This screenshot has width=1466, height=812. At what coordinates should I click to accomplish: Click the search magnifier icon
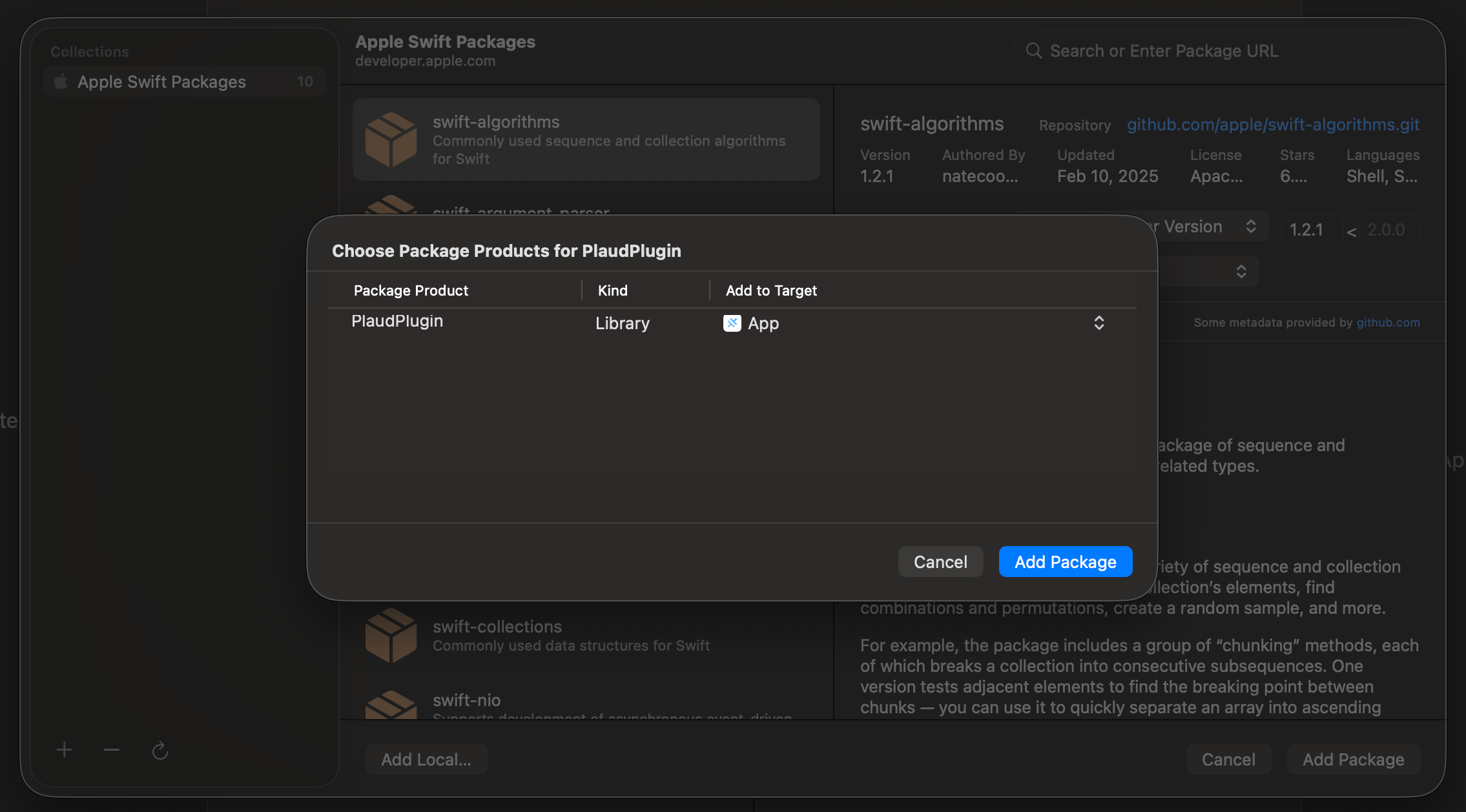coord(1033,51)
